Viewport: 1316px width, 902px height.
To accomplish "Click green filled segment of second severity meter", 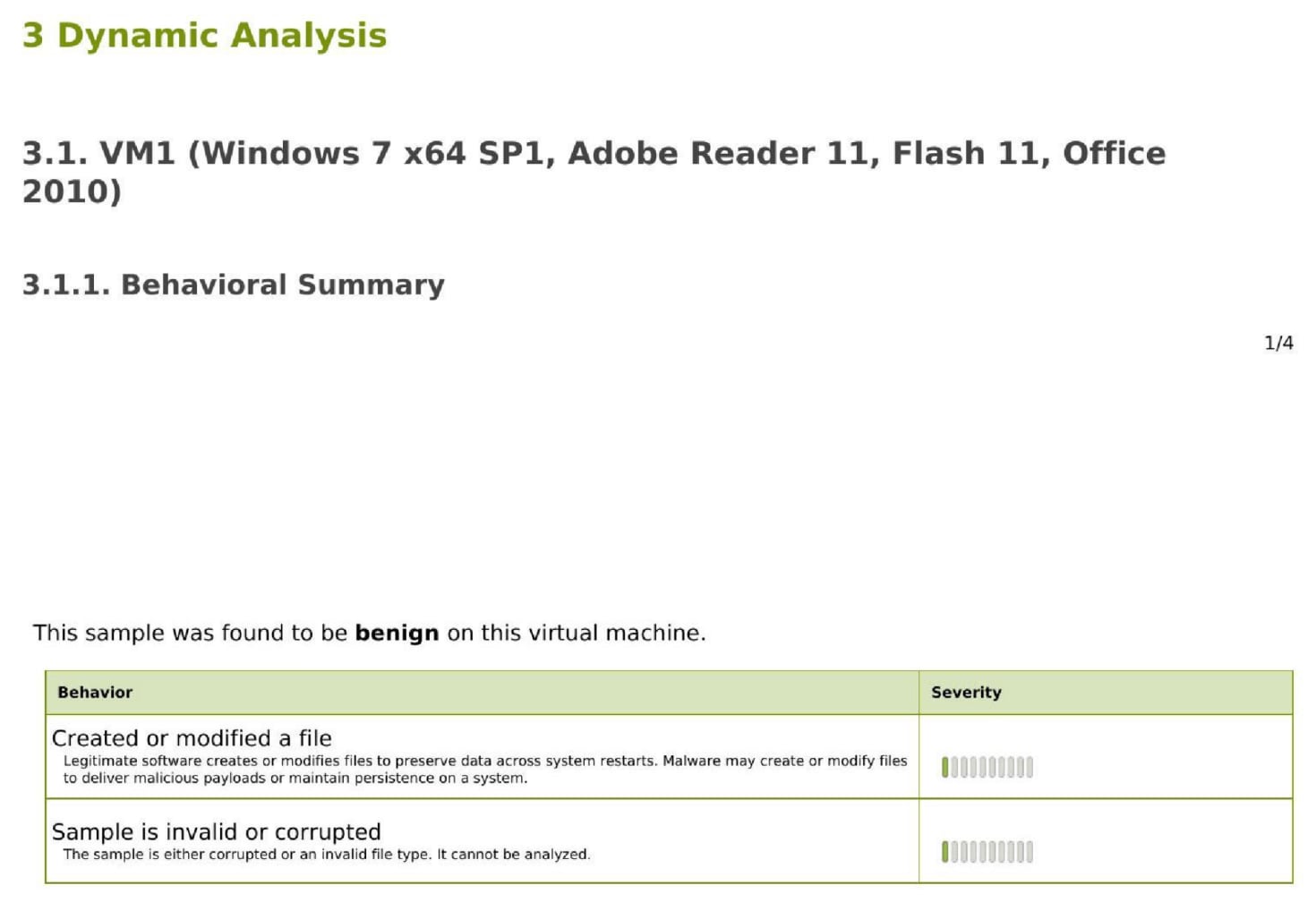I will point(944,851).
